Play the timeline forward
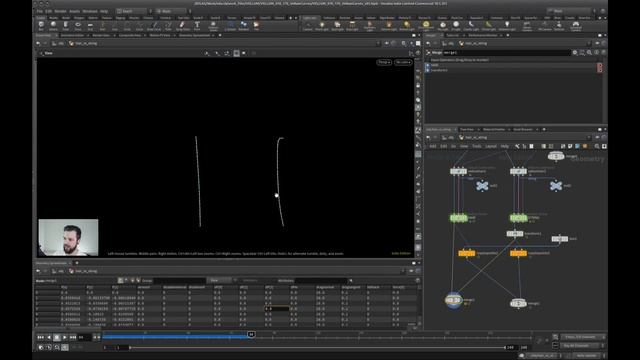 point(64,337)
